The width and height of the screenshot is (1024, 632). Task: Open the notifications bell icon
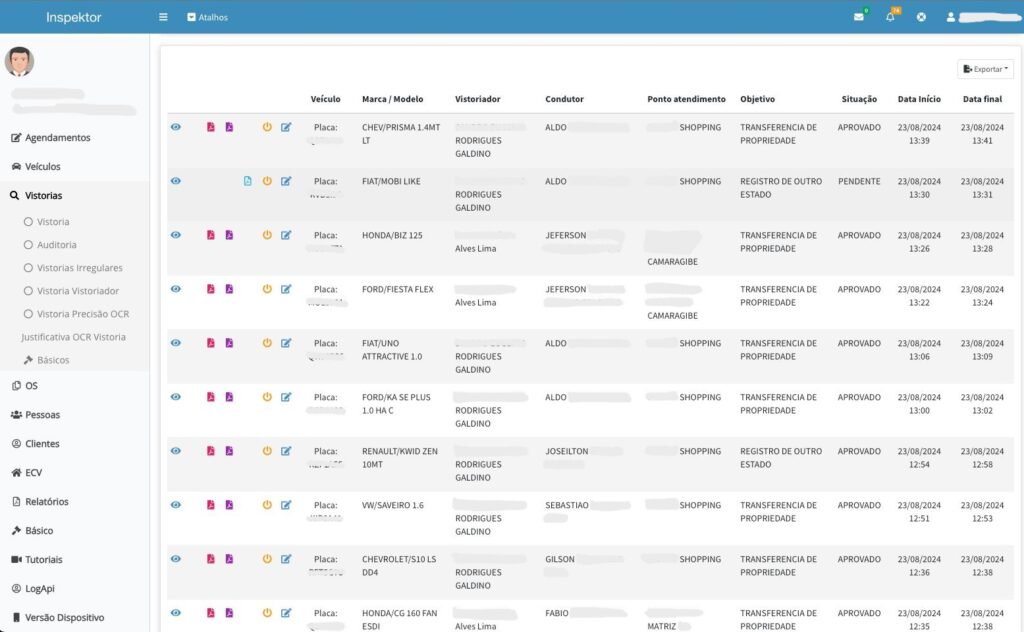[890, 17]
